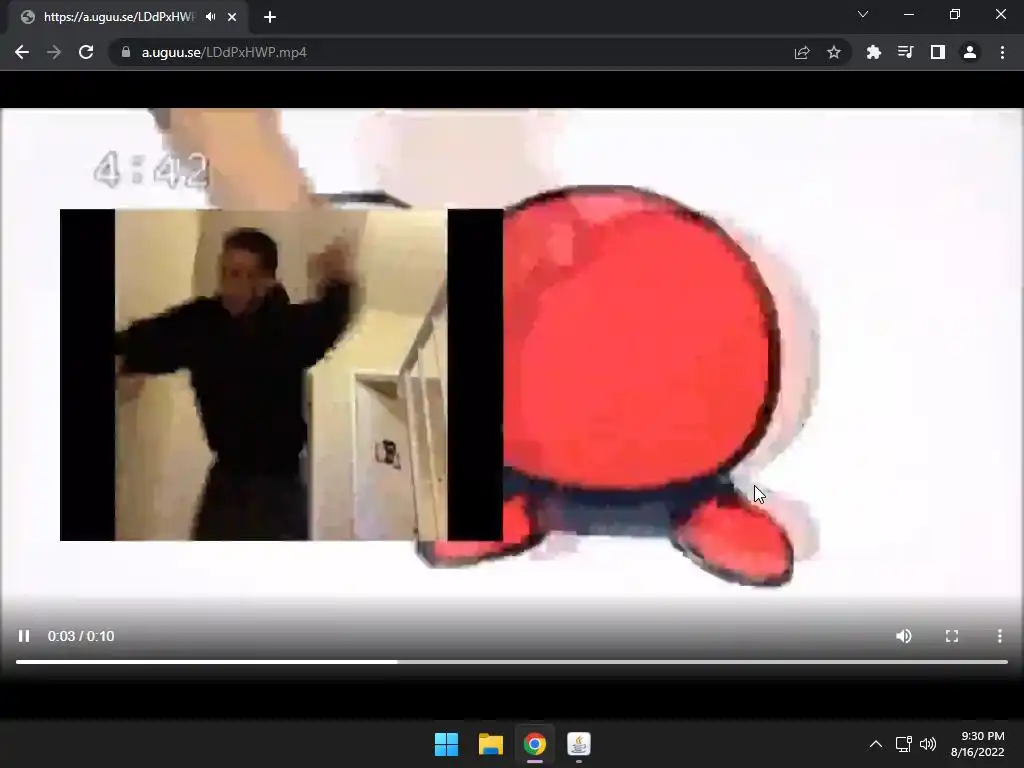Open the Extensions puzzle menu
Screen dimensions: 1024x768
(873, 52)
